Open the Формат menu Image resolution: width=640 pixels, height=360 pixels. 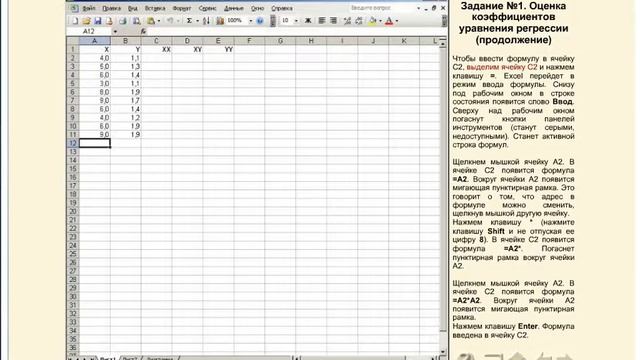coord(182,8)
